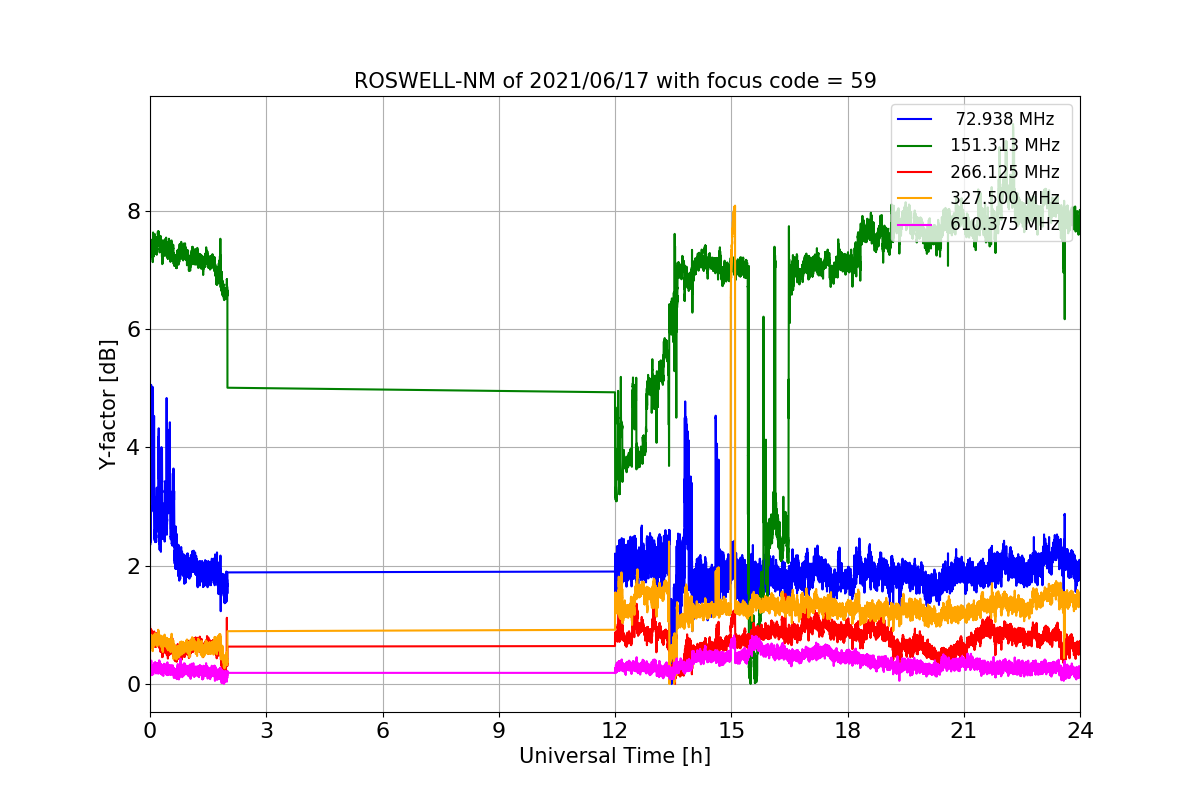Click the x-axis tick label 6
Viewport: 1200px width, 800px height.
point(383,730)
